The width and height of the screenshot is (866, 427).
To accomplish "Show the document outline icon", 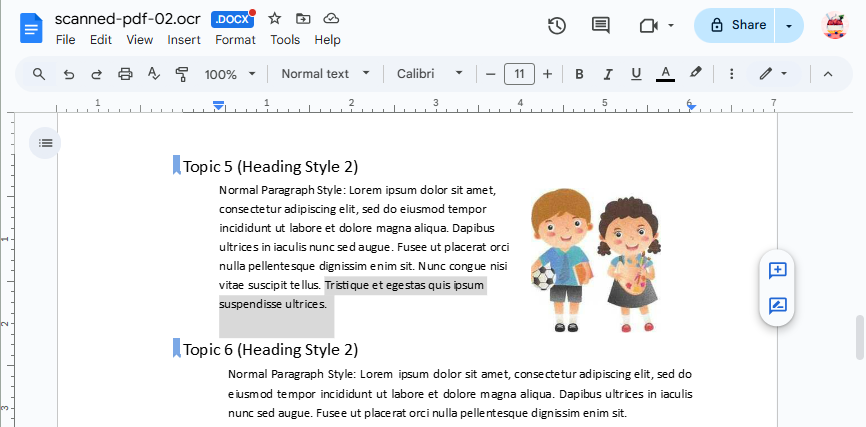I will tap(45, 143).
